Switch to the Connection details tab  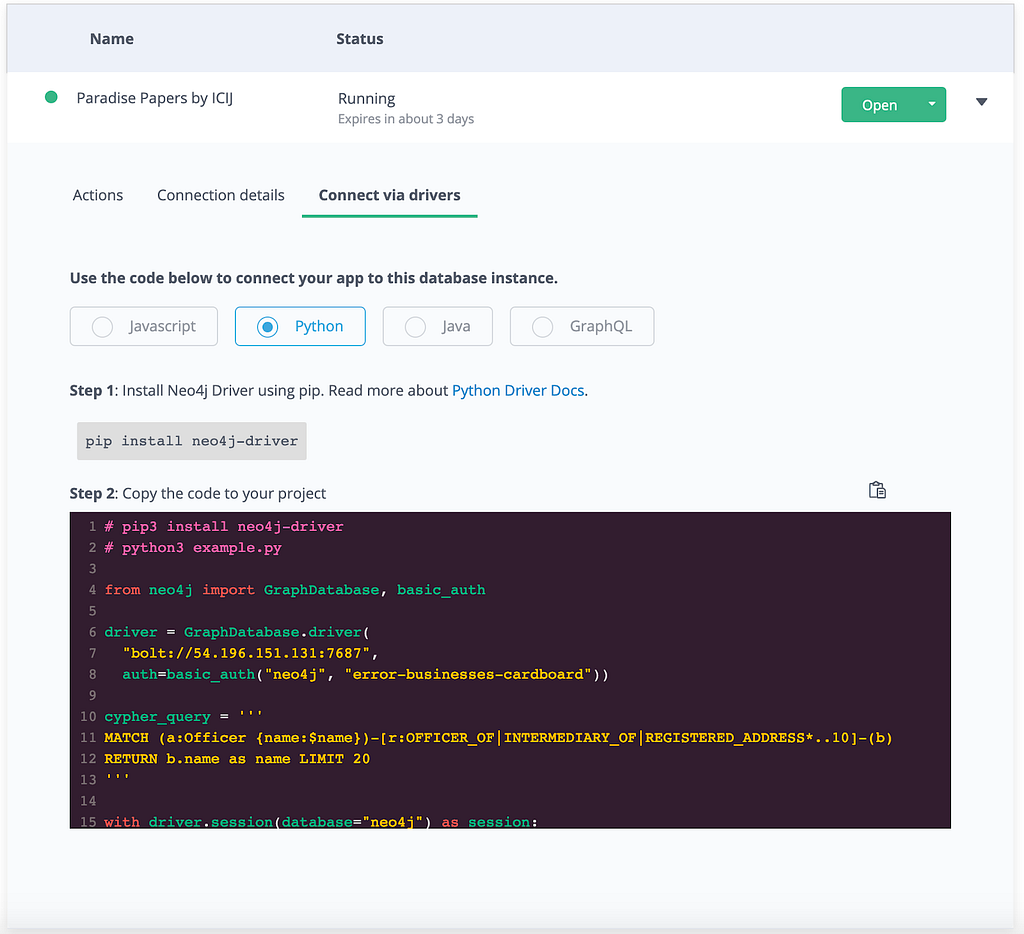click(221, 195)
